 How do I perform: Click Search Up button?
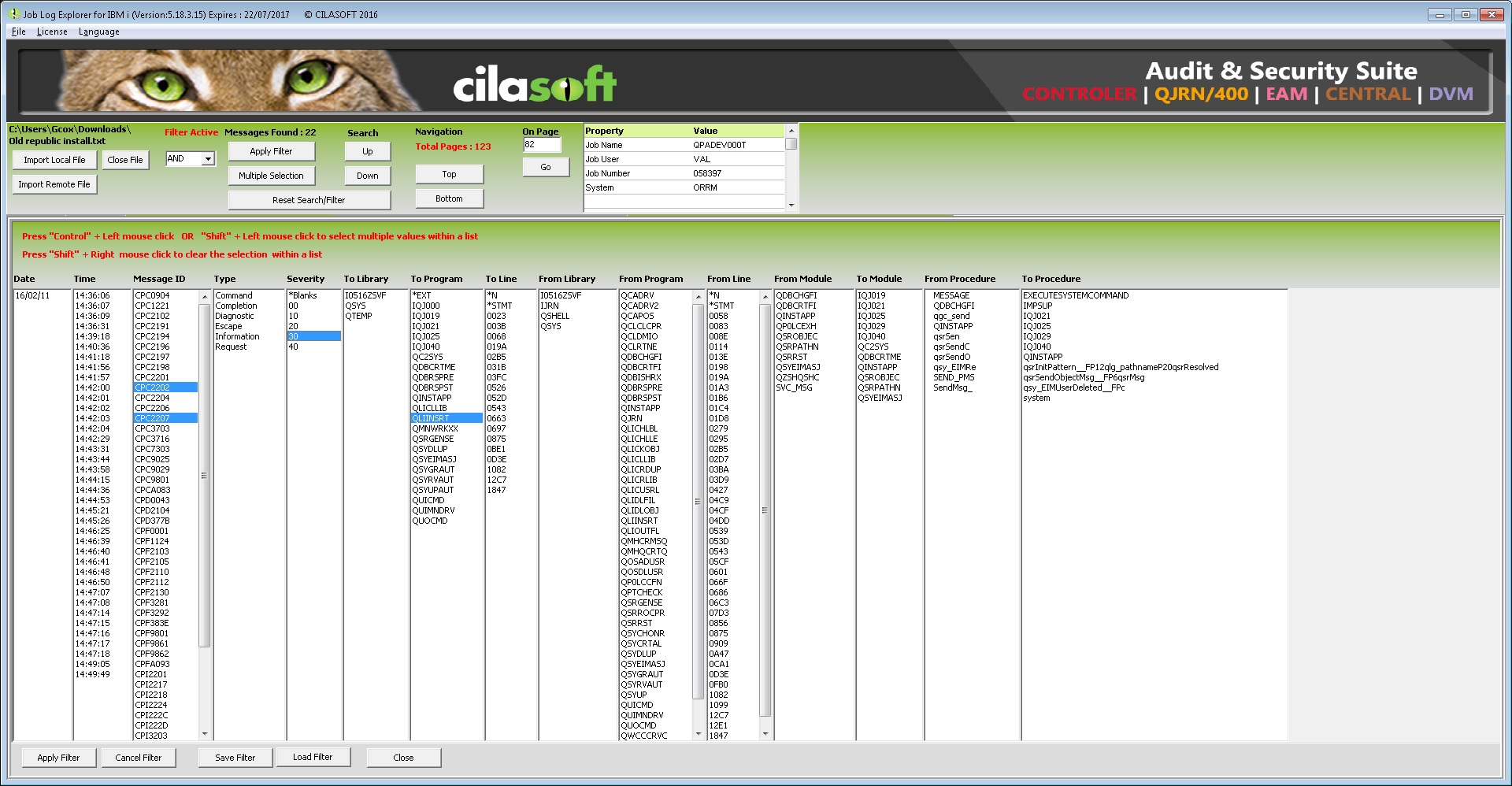point(368,151)
